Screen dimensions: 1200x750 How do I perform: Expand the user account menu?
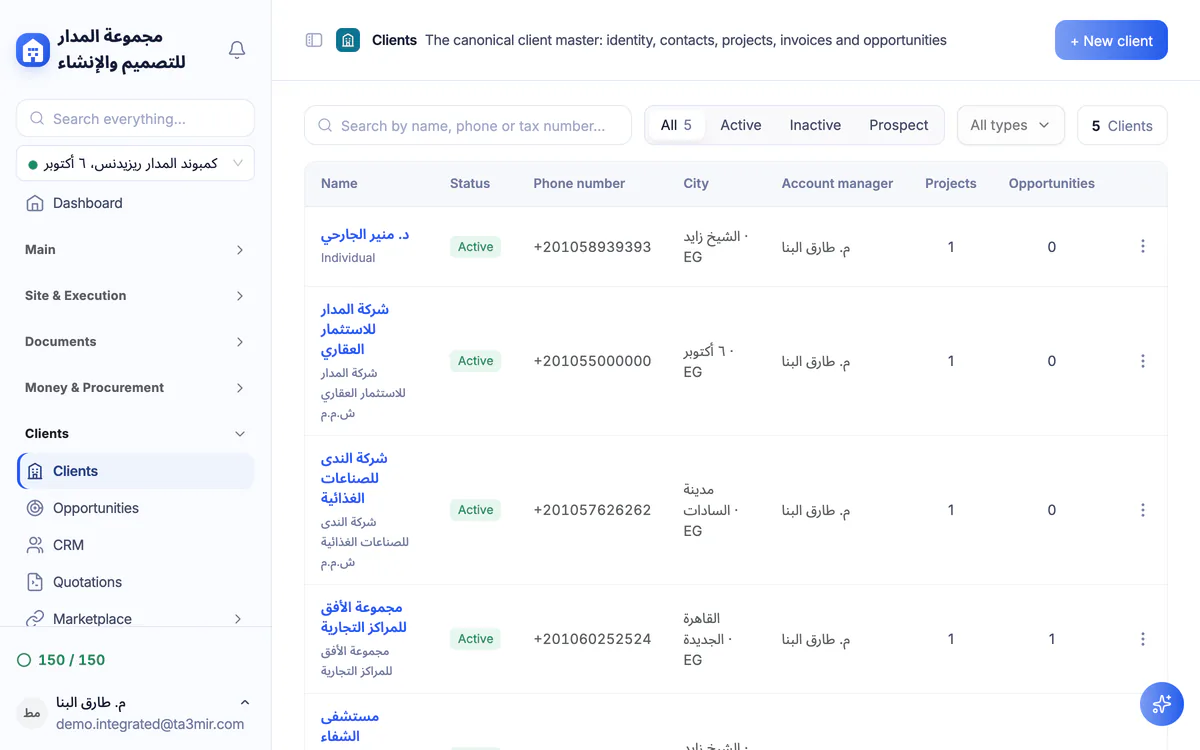click(x=245, y=702)
